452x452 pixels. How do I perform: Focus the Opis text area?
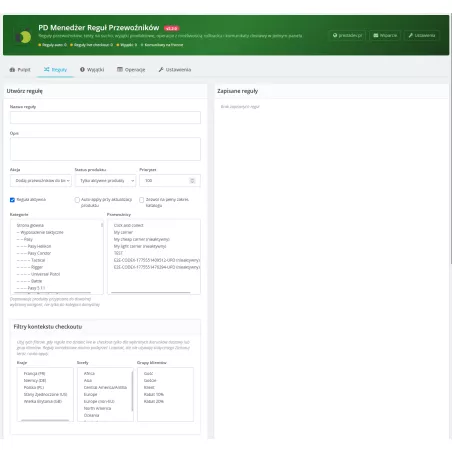[x=105, y=149]
